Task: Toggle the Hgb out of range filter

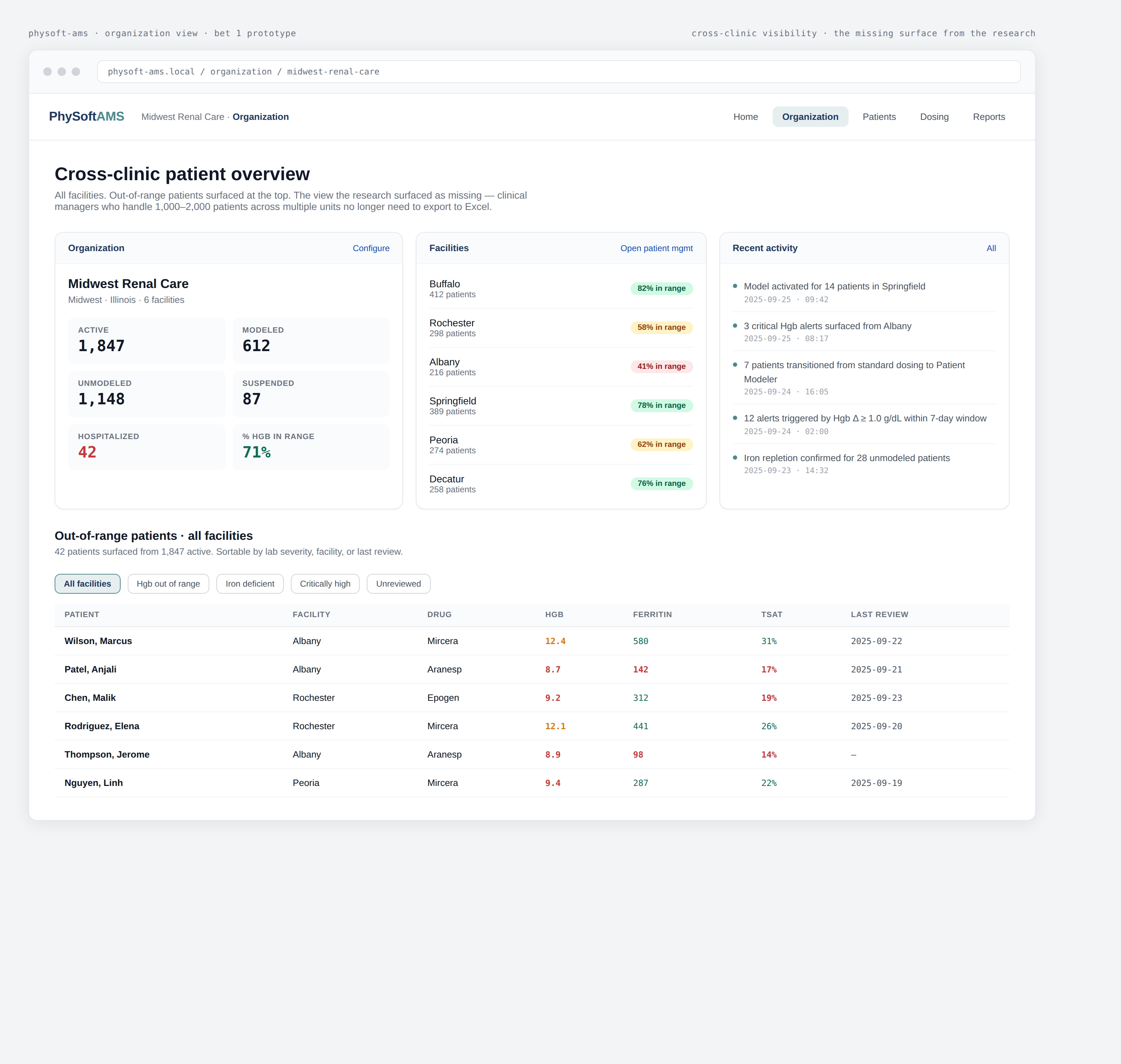Action: coord(168,584)
